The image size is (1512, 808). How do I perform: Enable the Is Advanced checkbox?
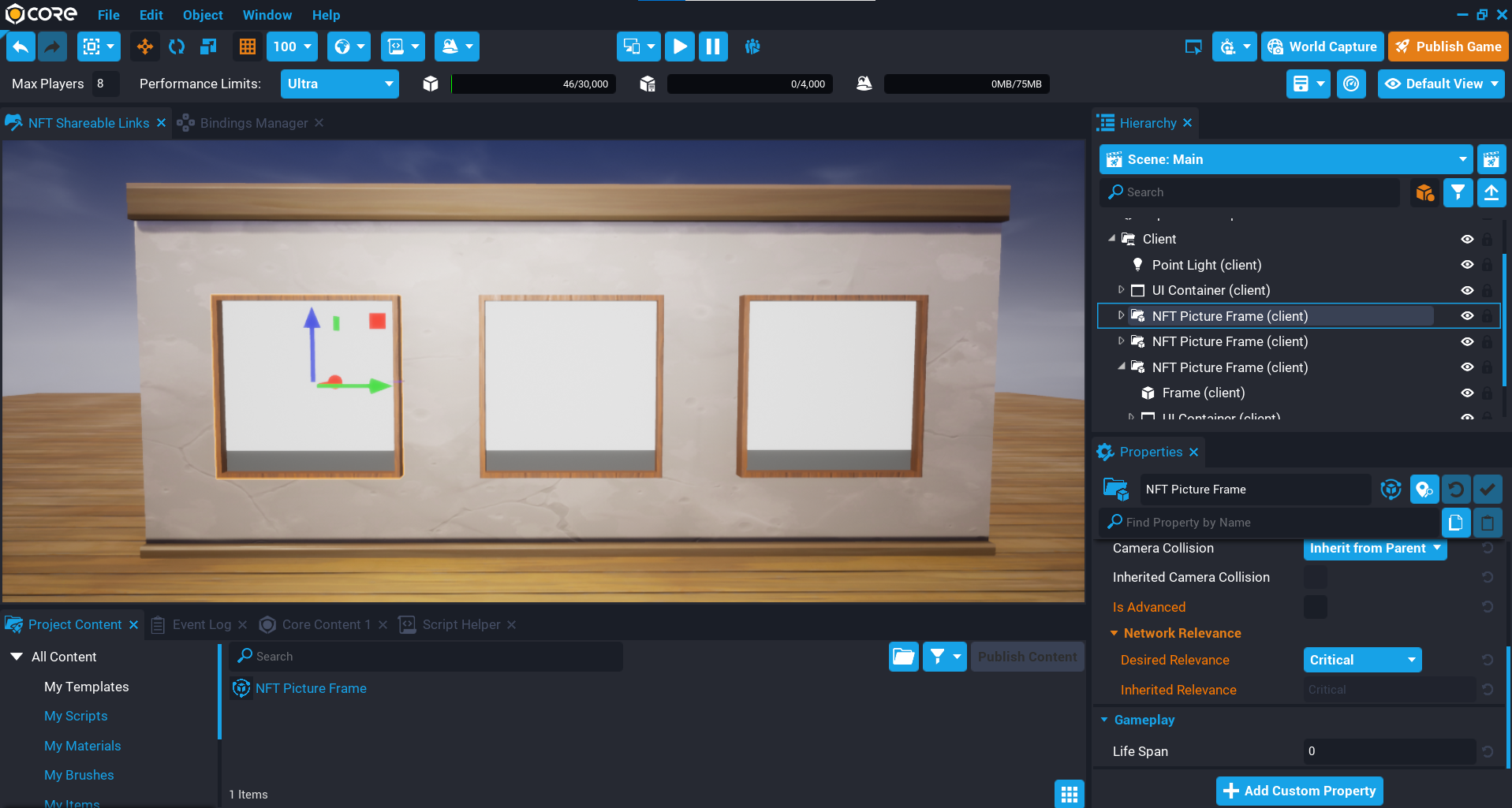pyautogui.click(x=1315, y=607)
